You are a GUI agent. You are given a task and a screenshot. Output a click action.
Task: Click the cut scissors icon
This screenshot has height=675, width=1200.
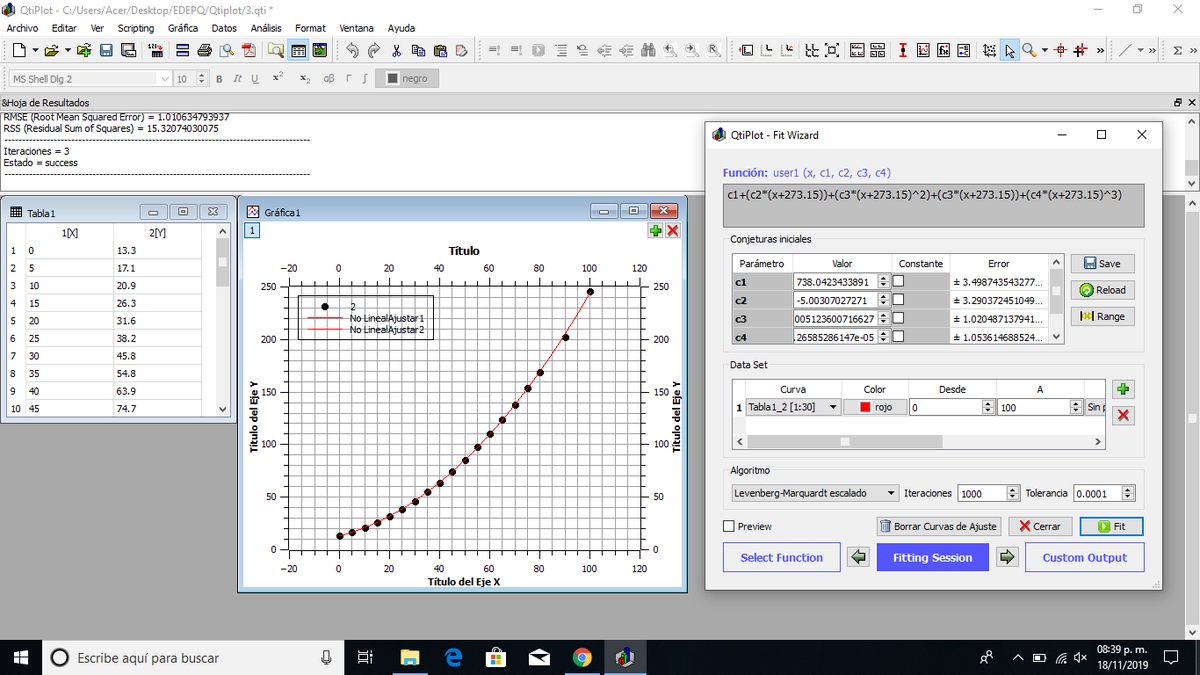click(397, 50)
